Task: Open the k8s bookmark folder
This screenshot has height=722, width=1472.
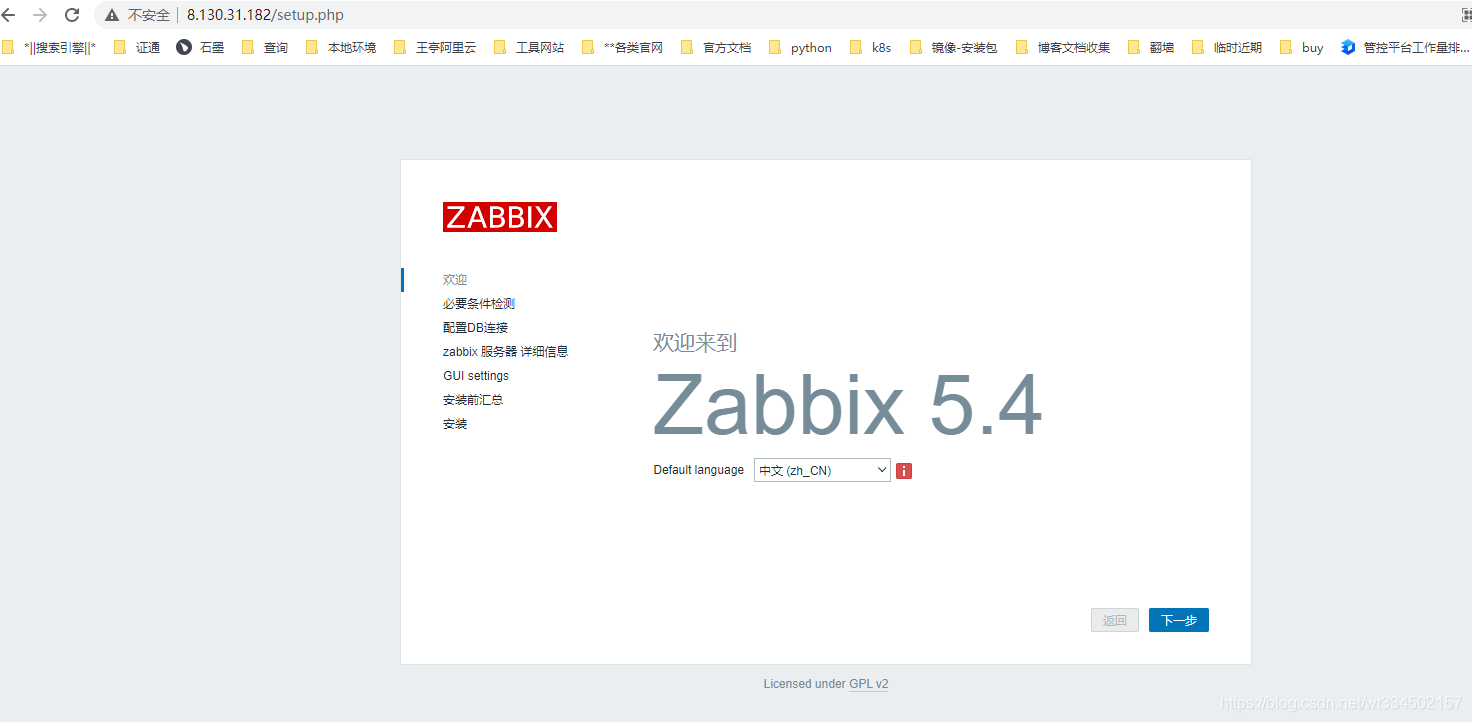Action: coord(870,47)
